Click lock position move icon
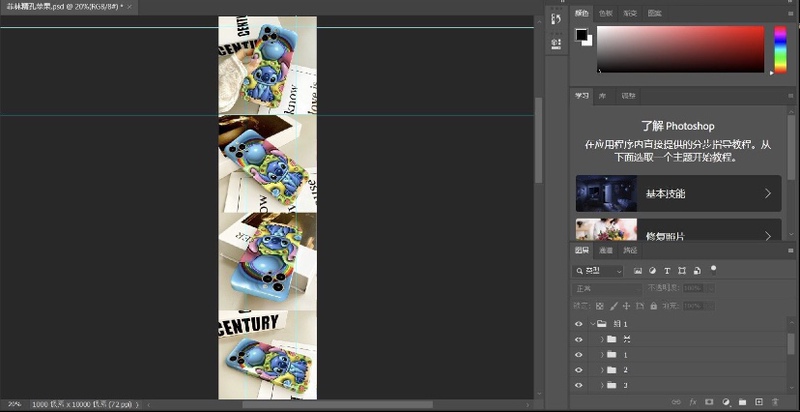Viewport: 800px width, 412px height. [x=627, y=306]
